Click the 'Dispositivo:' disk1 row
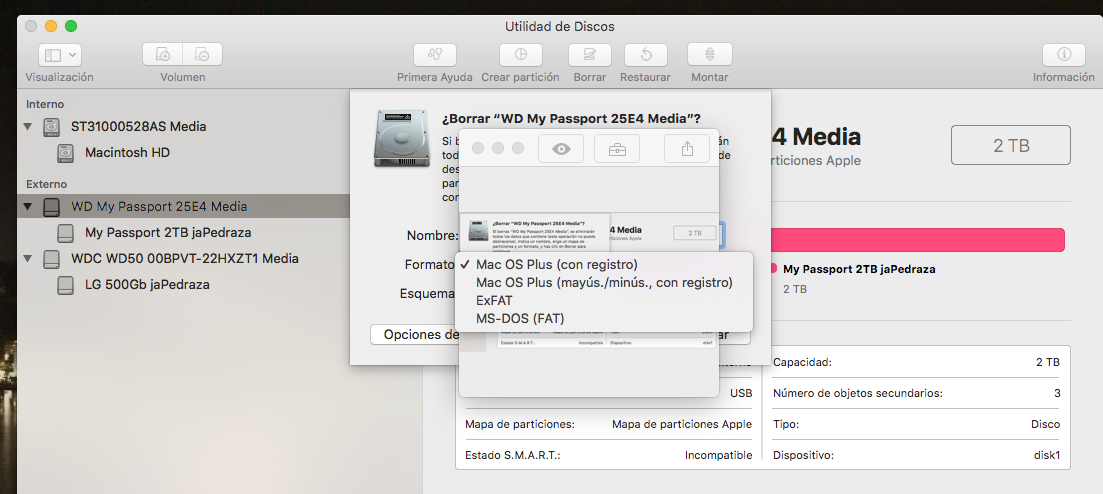The image size is (1103, 494). (x=916, y=455)
